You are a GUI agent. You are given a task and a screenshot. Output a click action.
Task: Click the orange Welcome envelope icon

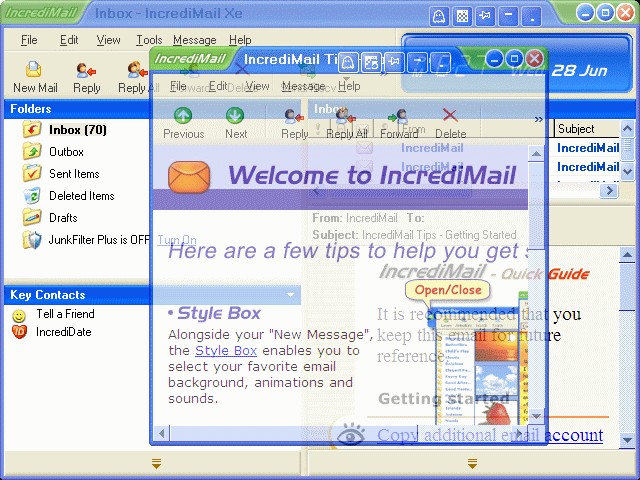click(189, 177)
